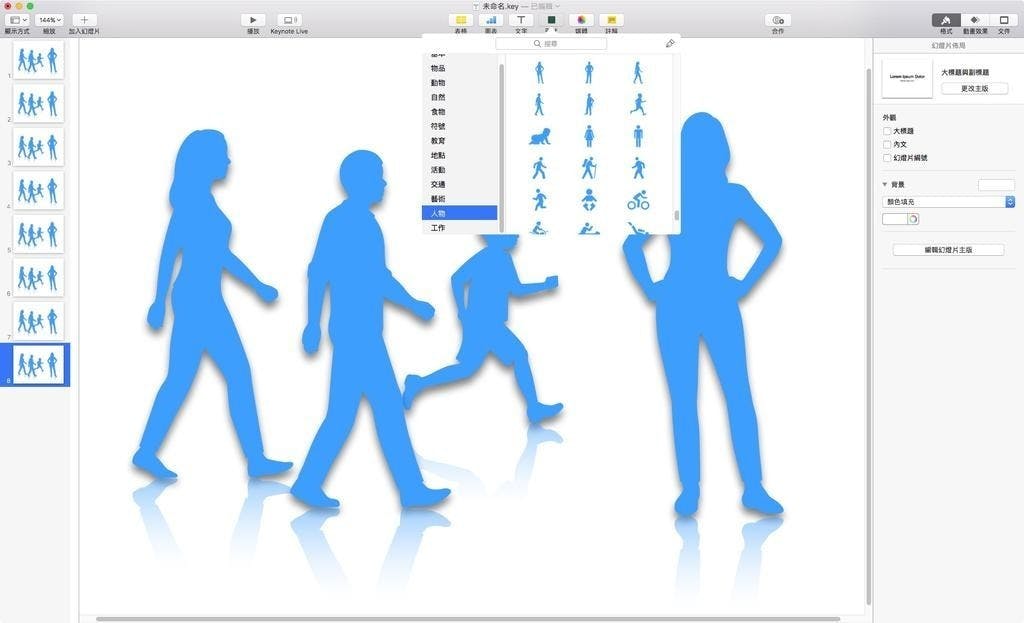The image size is (1024, 623).
Task: Insert the person walking away shape, fourth row
Action: point(638,168)
